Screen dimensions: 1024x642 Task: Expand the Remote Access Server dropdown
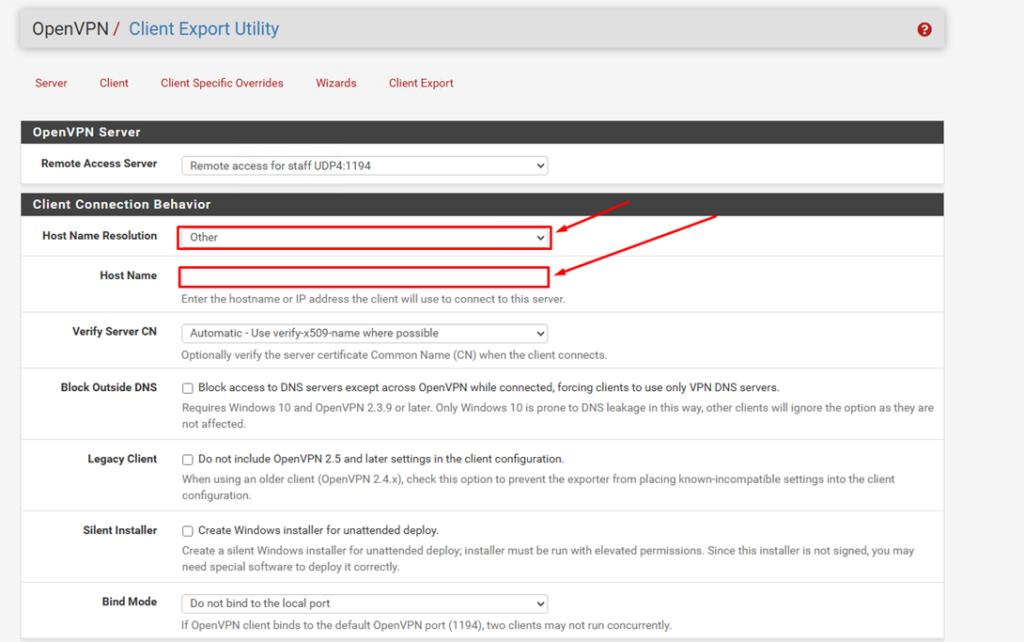pos(364,165)
